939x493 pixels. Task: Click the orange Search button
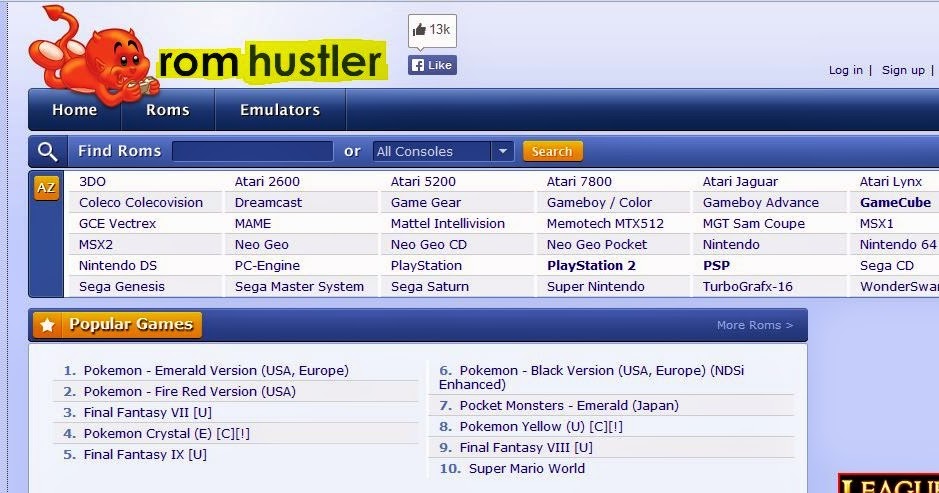(552, 152)
